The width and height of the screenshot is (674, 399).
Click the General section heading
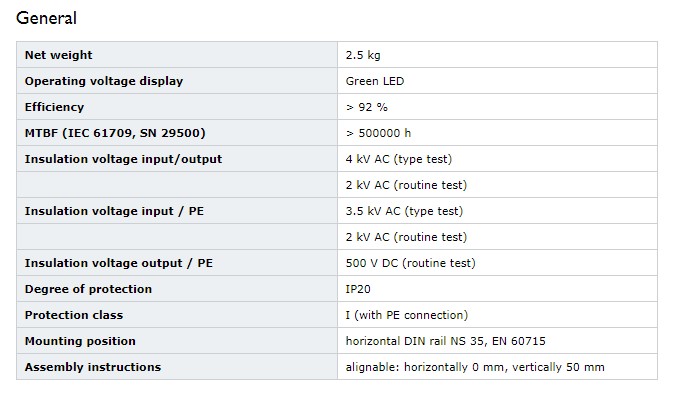click(x=46, y=18)
